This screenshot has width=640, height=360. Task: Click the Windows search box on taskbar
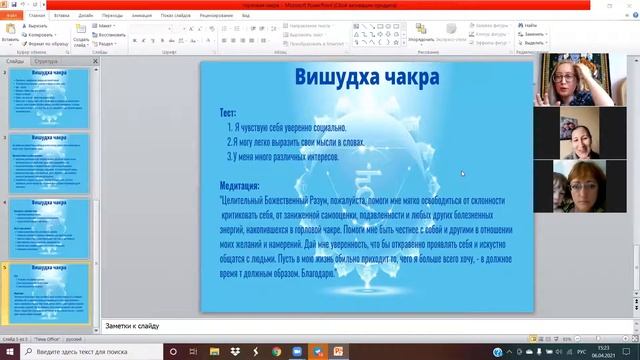click(x=91, y=351)
